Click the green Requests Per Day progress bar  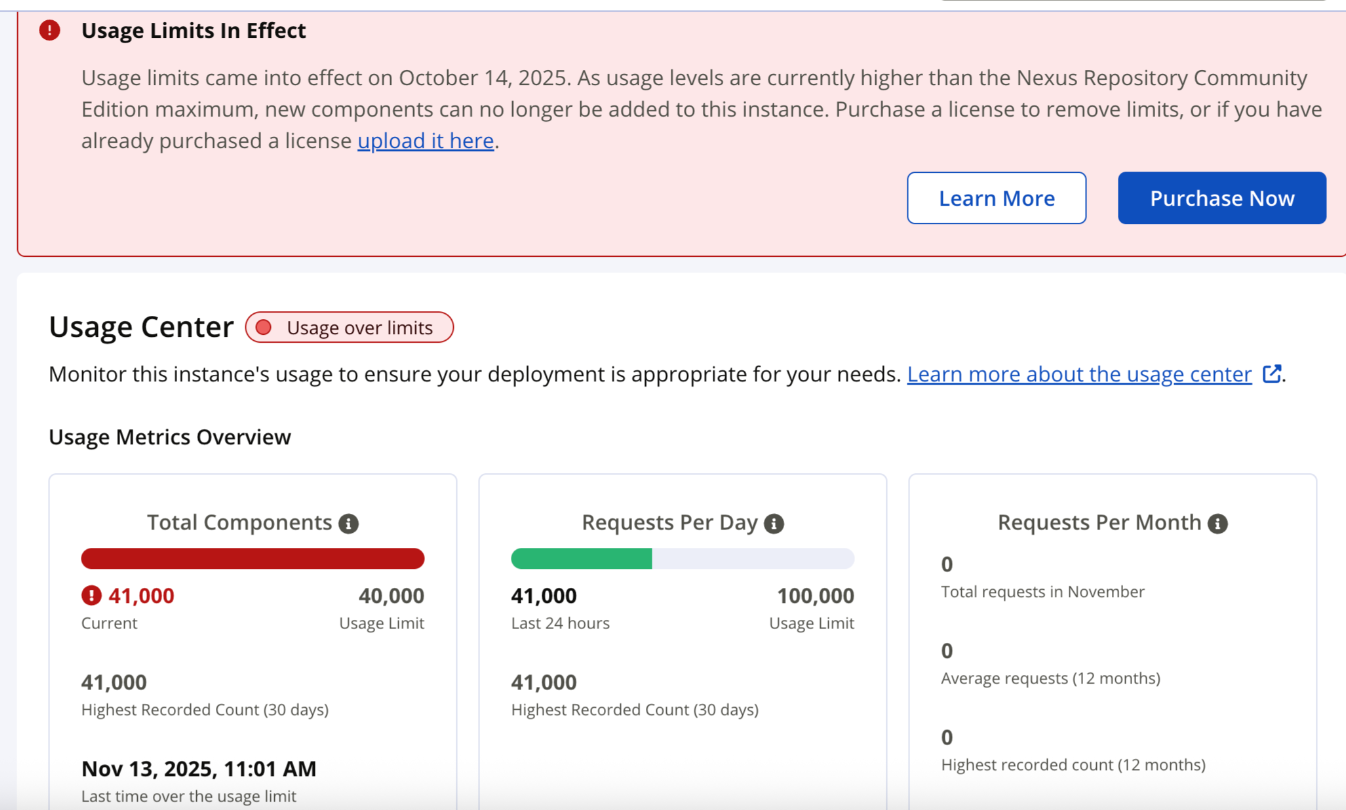tap(581, 559)
